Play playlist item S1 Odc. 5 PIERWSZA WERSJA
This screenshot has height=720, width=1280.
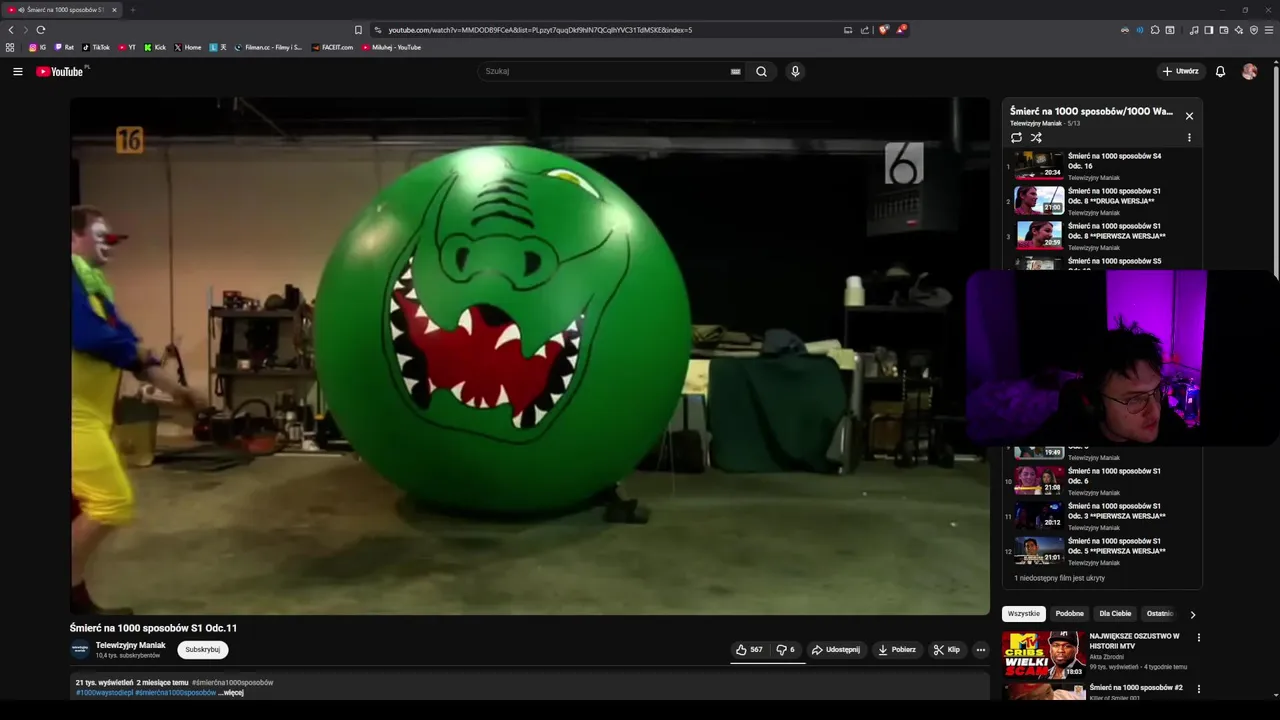coord(1102,550)
